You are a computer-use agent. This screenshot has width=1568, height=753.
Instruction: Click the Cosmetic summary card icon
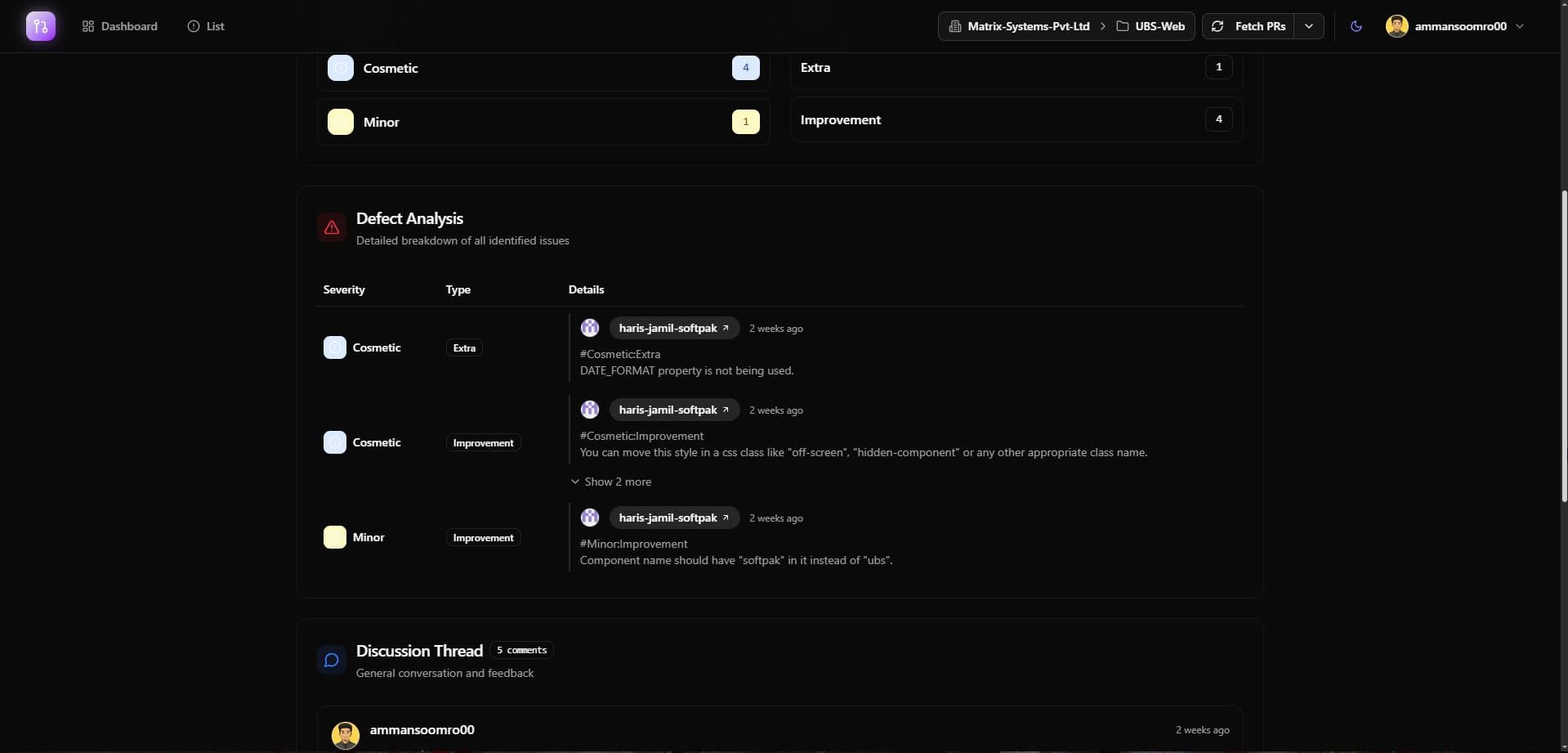[x=341, y=68]
